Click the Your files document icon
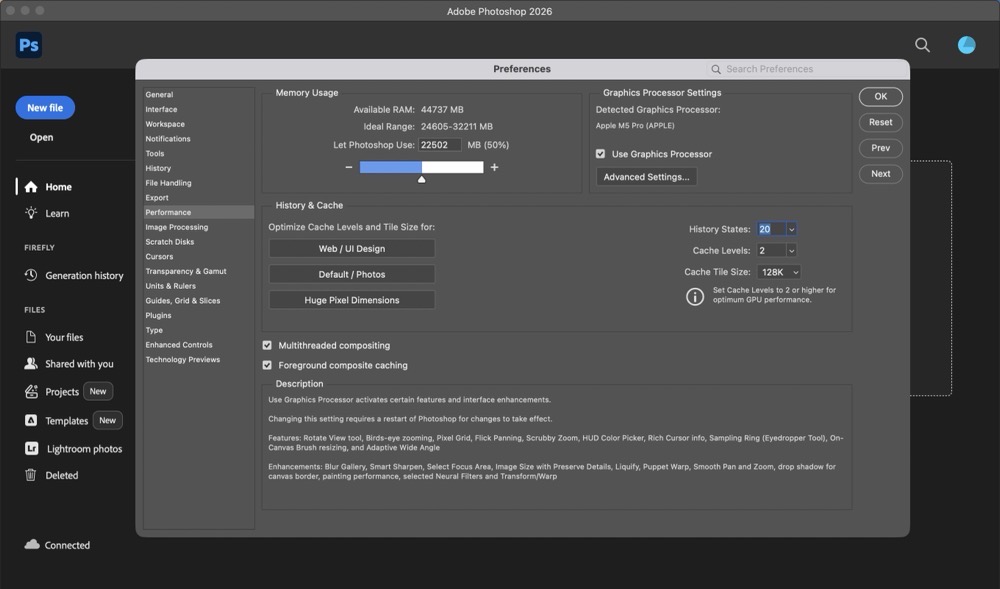Viewport: 1000px width, 589px height. (31, 337)
